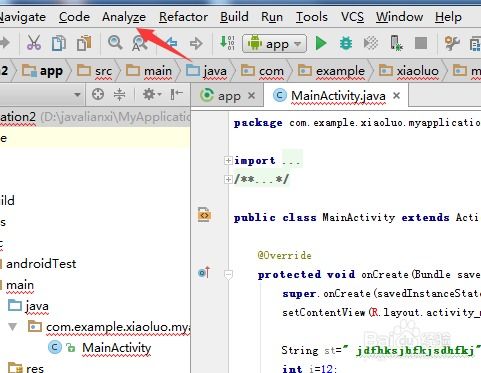Close the app editor tab

[252, 96]
